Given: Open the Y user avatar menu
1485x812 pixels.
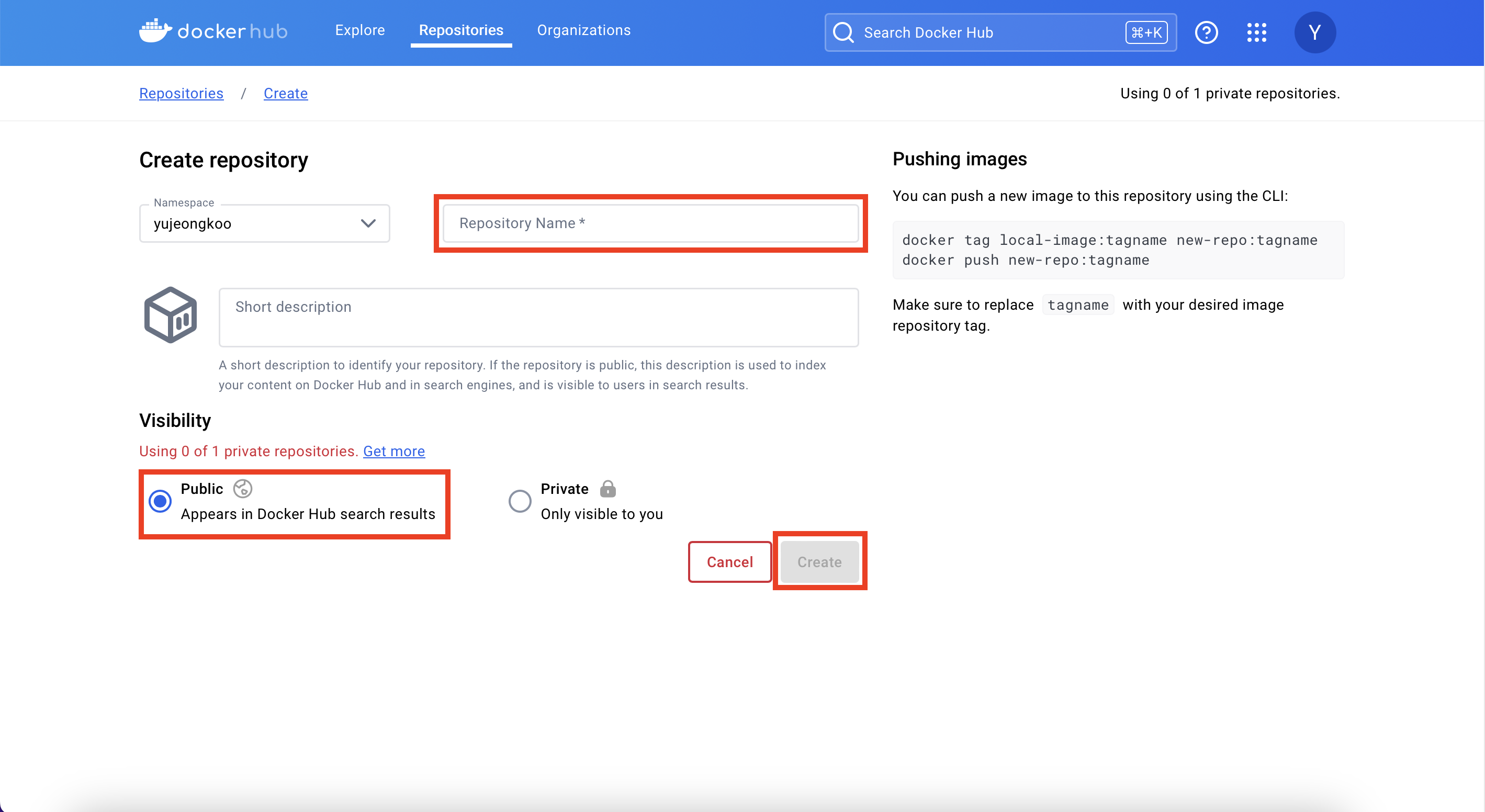Looking at the screenshot, I should (1314, 32).
